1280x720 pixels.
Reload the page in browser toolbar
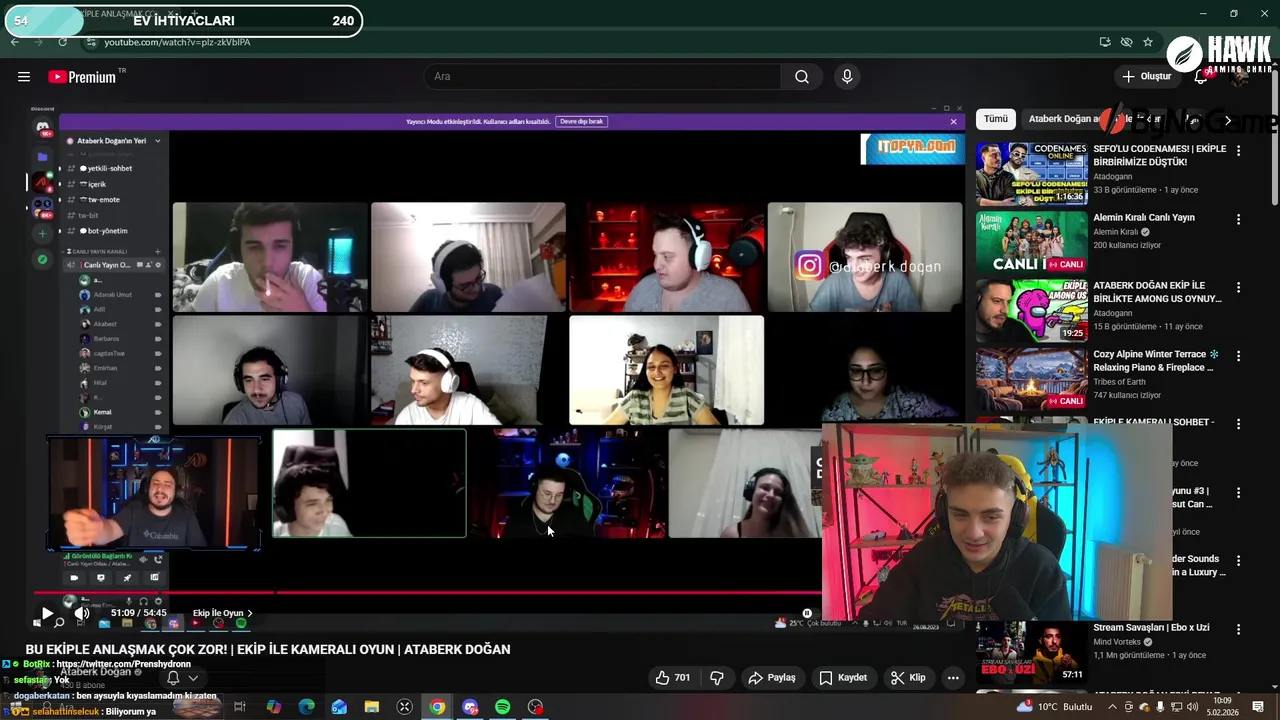(62, 42)
